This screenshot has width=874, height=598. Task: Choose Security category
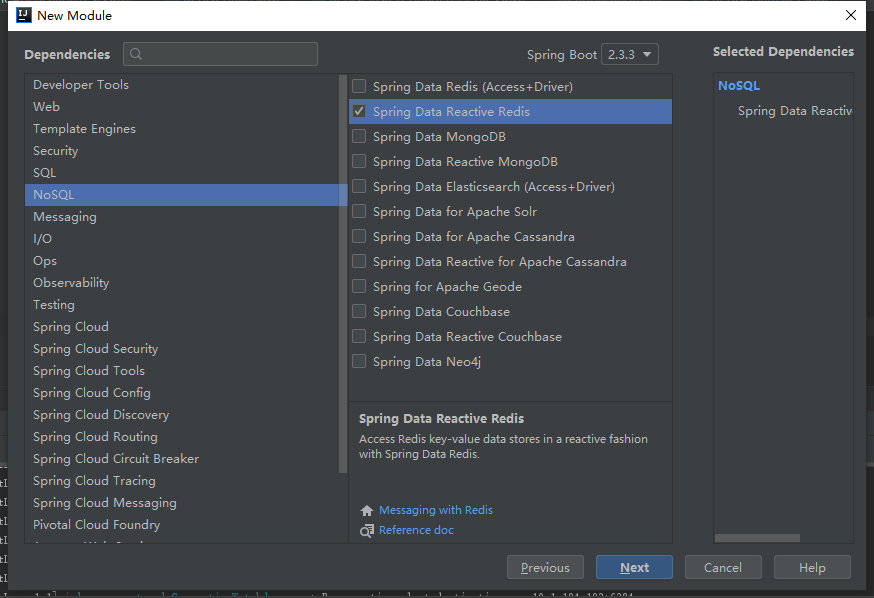click(182, 150)
